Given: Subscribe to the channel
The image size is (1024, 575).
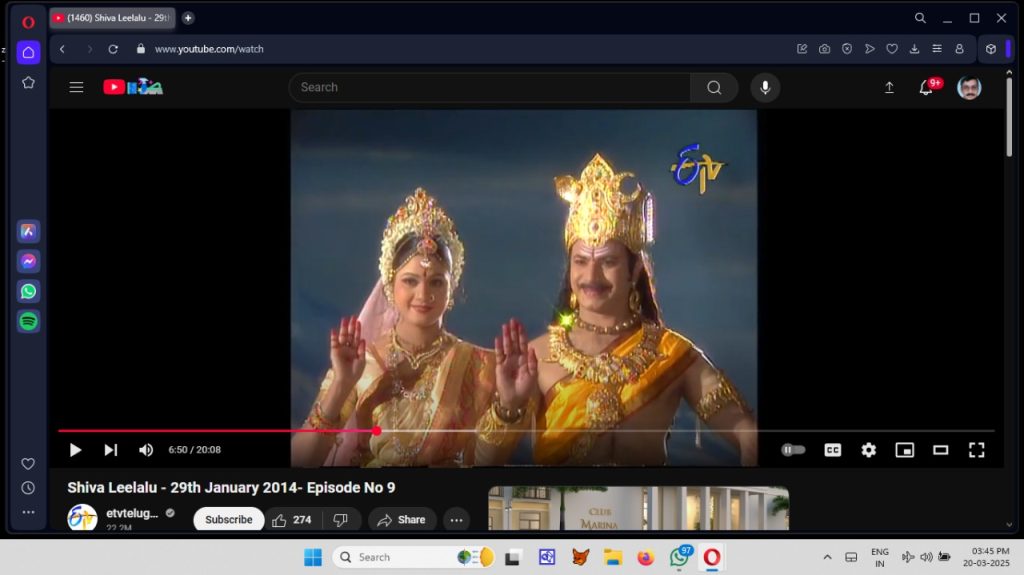Looking at the screenshot, I should tap(229, 519).
